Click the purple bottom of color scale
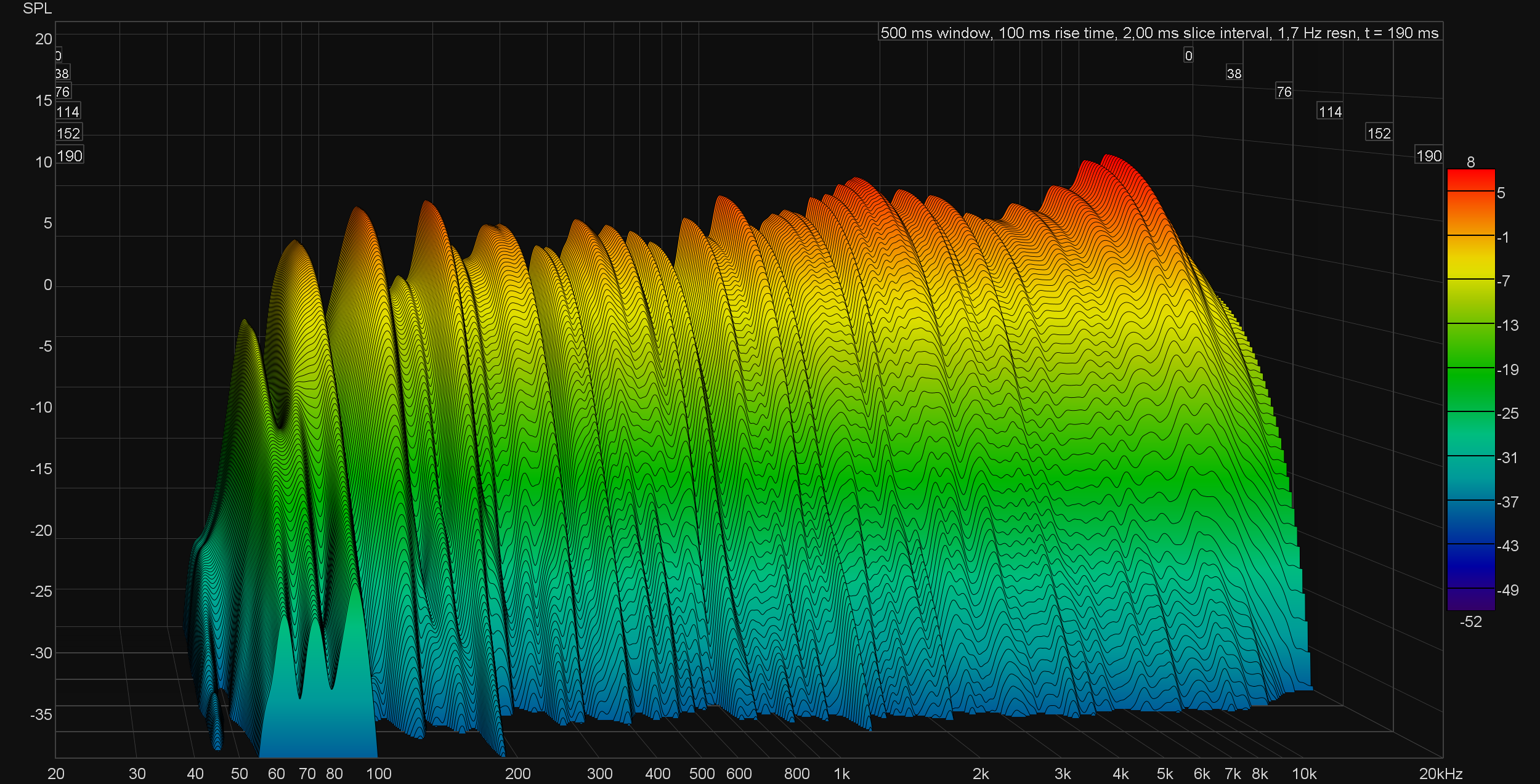 point(1470,600)
